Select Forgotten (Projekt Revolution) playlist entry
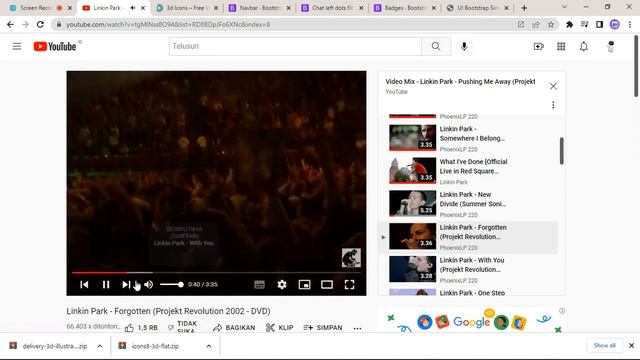Screen dimensions: 640x360 468,237
